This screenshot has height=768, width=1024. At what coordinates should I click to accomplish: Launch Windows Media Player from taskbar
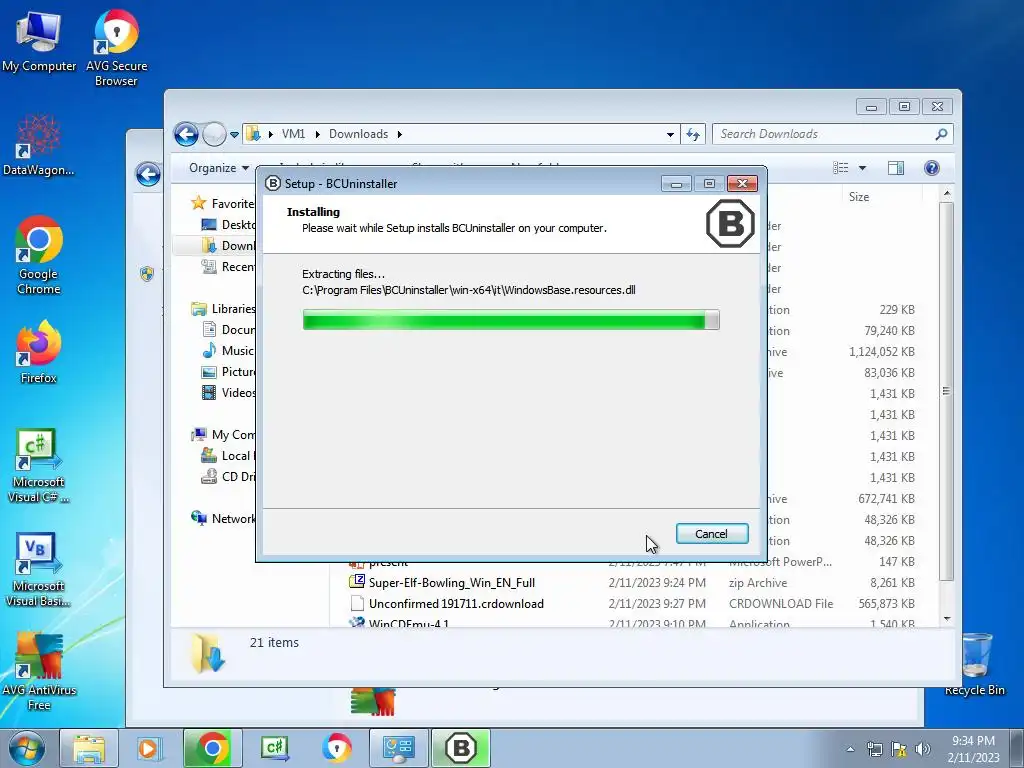(148, 748)
